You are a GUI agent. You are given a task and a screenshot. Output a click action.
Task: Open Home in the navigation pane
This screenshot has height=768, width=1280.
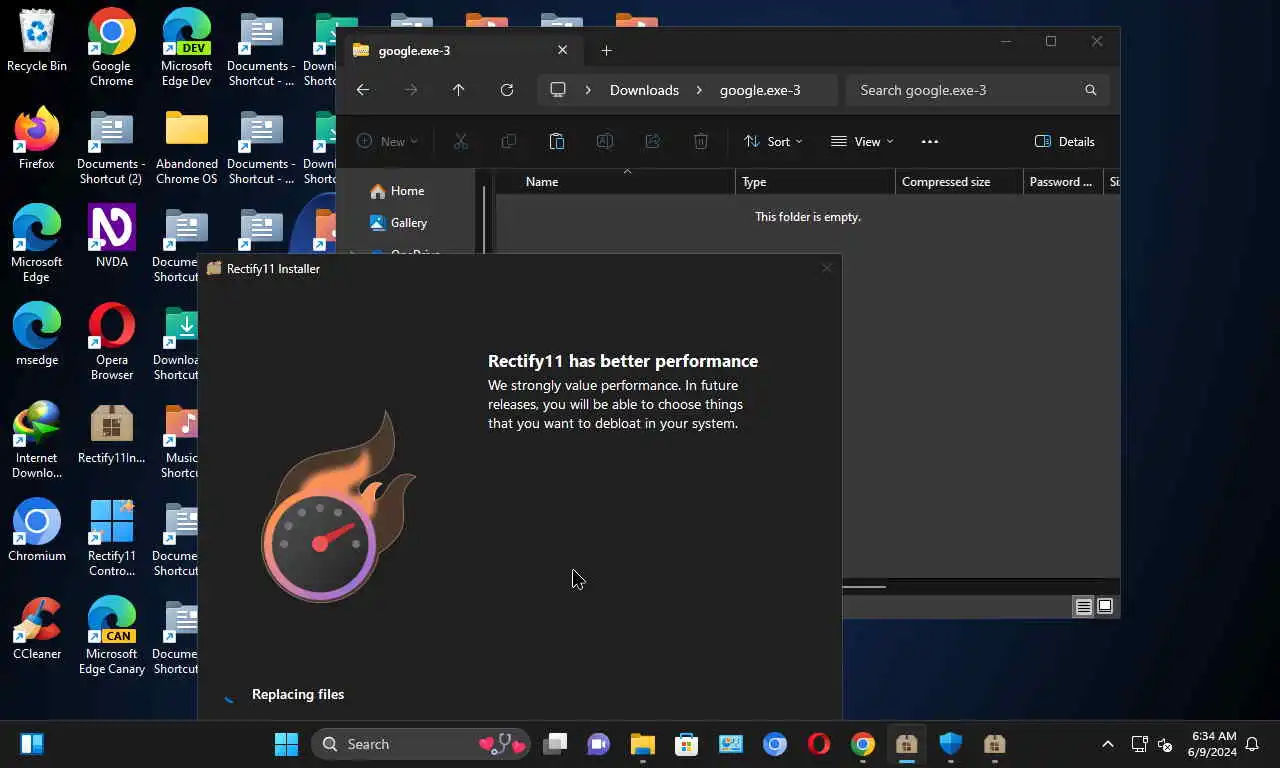click(x=407, y=191)
